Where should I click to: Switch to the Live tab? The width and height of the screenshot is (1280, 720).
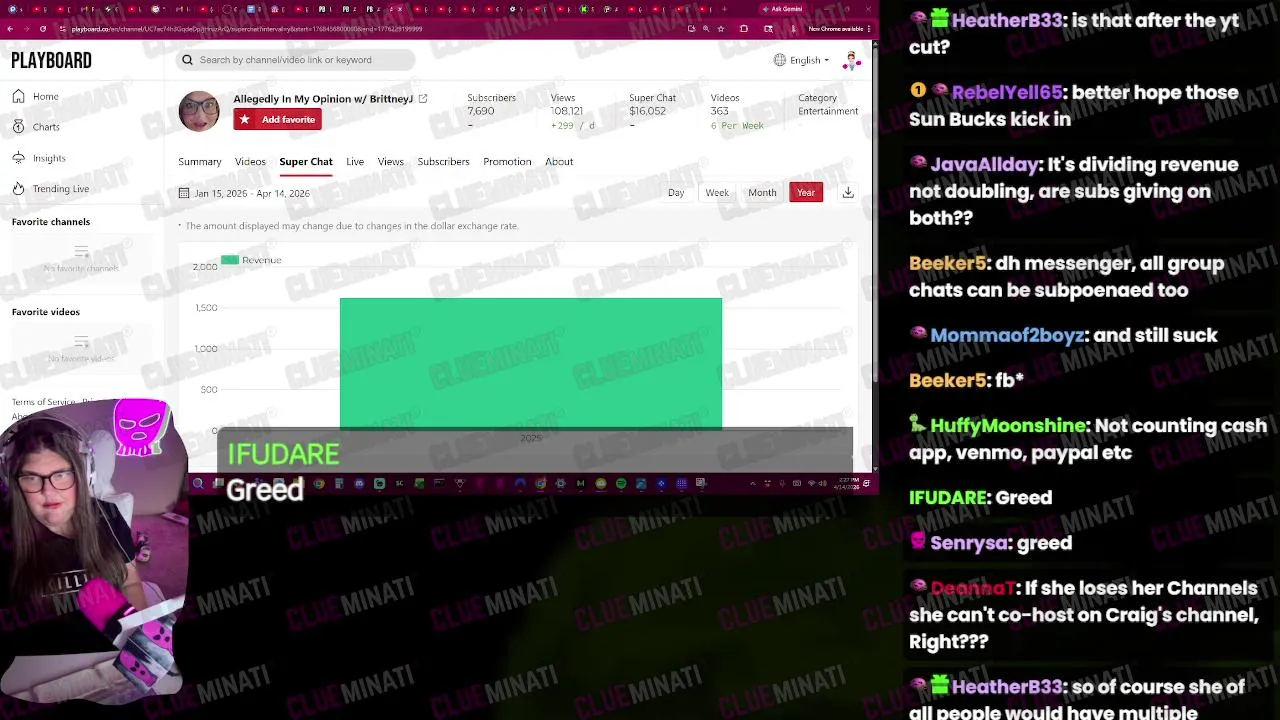coord(355,162)
